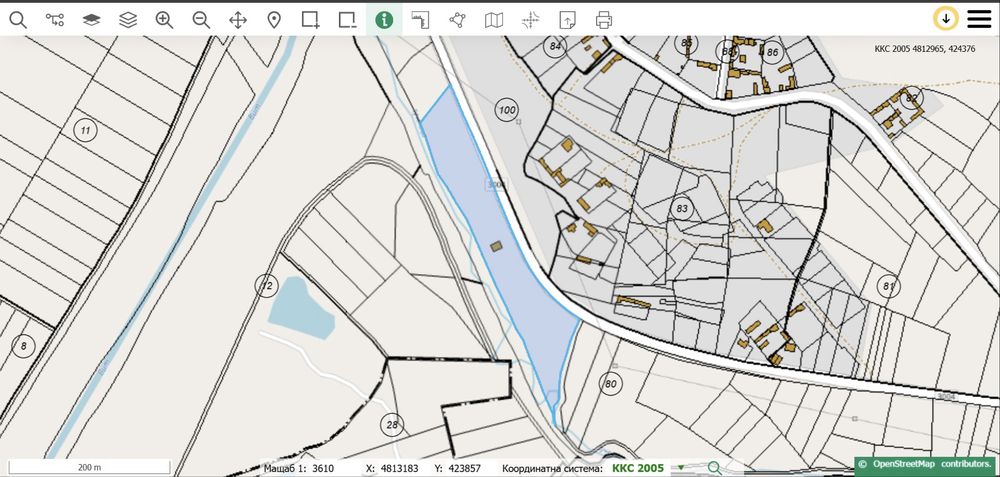Click the circled label 86 on map
Image resolution: width=1000 pixels, height=477 pixels.
[772, 52]
